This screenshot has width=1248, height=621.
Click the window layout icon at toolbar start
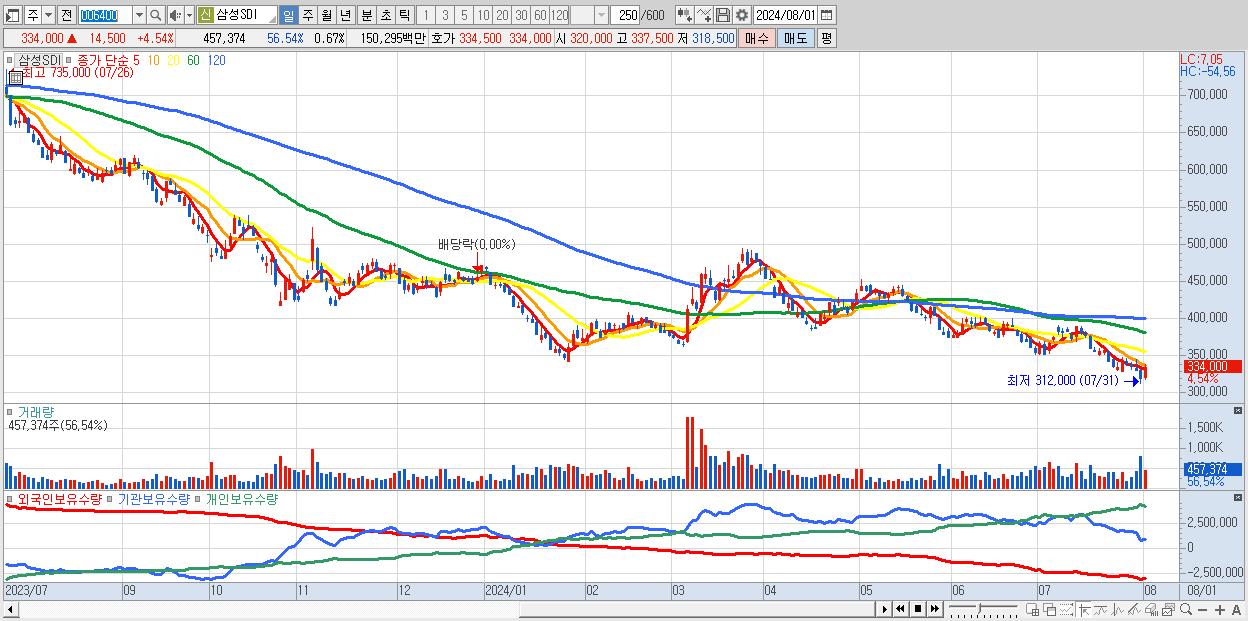coord(12,16)
